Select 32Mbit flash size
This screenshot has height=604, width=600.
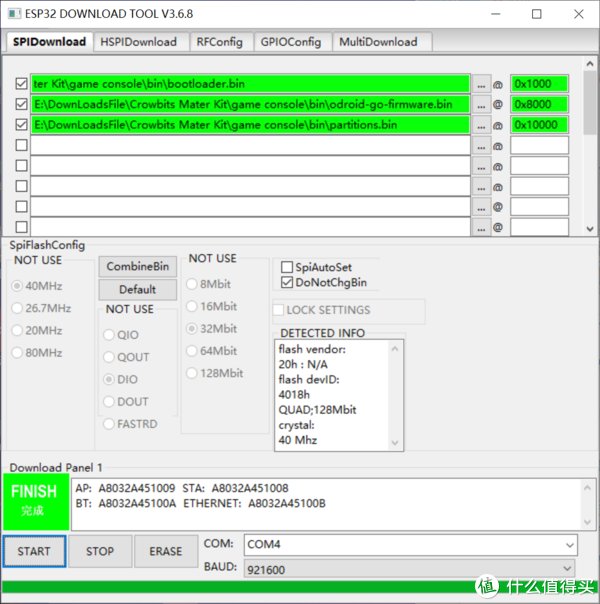point(192,329)
